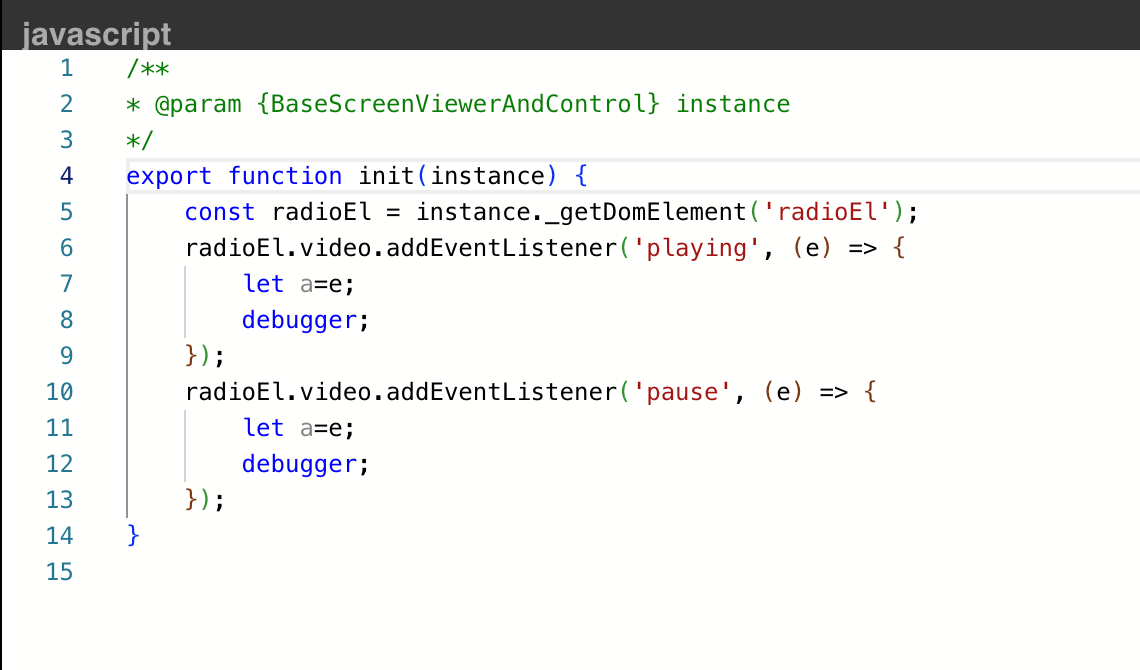Click line number 13 in the gutter
This screenshot has height=670, width=1140.
pyautogui.click(x=60, y=499)
